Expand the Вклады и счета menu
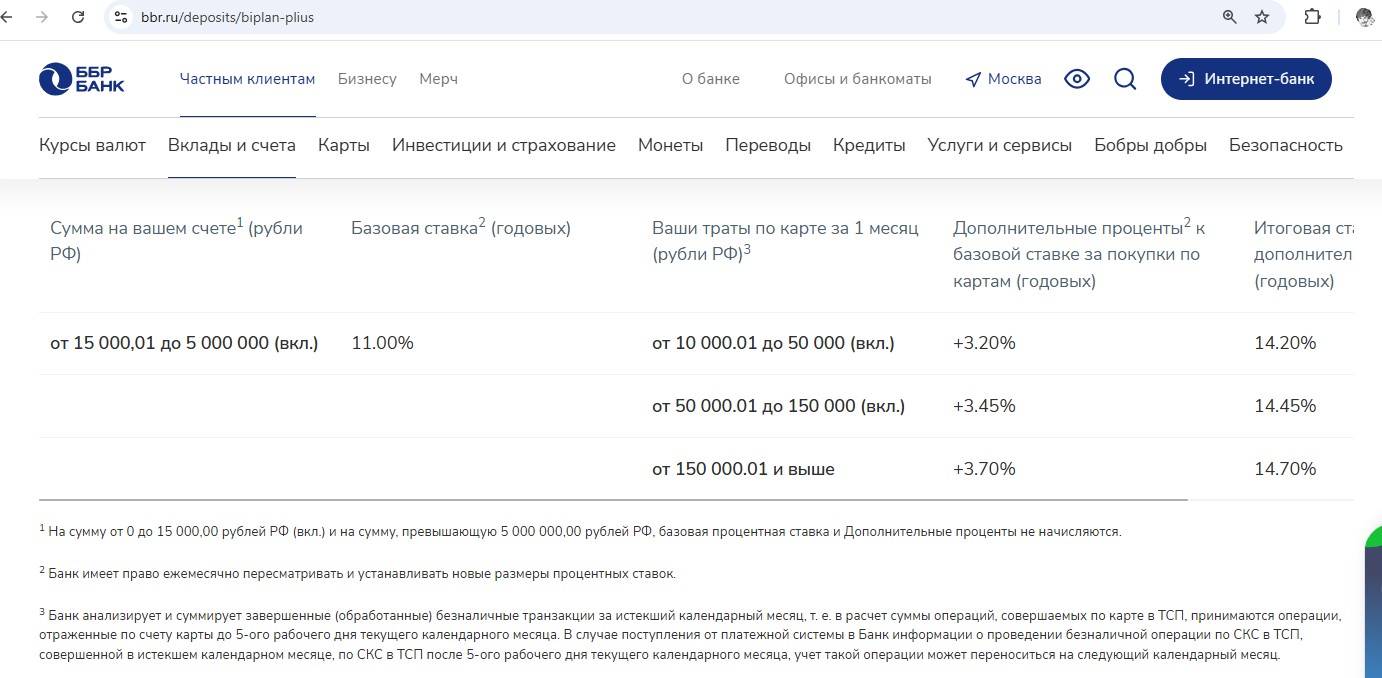1382x678 pixels. (x=231, y=145)
